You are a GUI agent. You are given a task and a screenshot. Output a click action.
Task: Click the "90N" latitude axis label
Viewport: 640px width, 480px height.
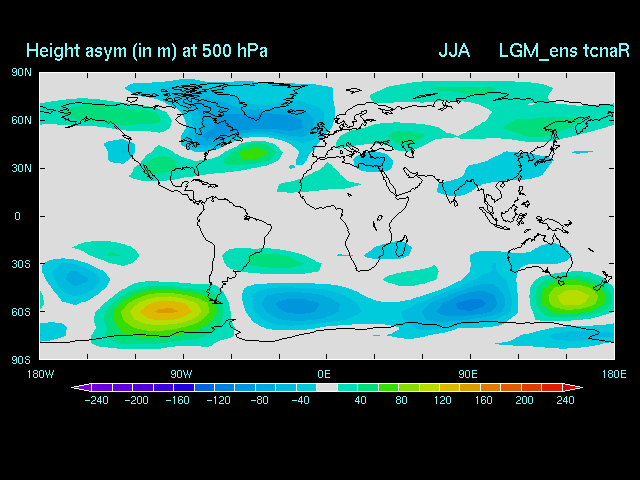[20, 72]
